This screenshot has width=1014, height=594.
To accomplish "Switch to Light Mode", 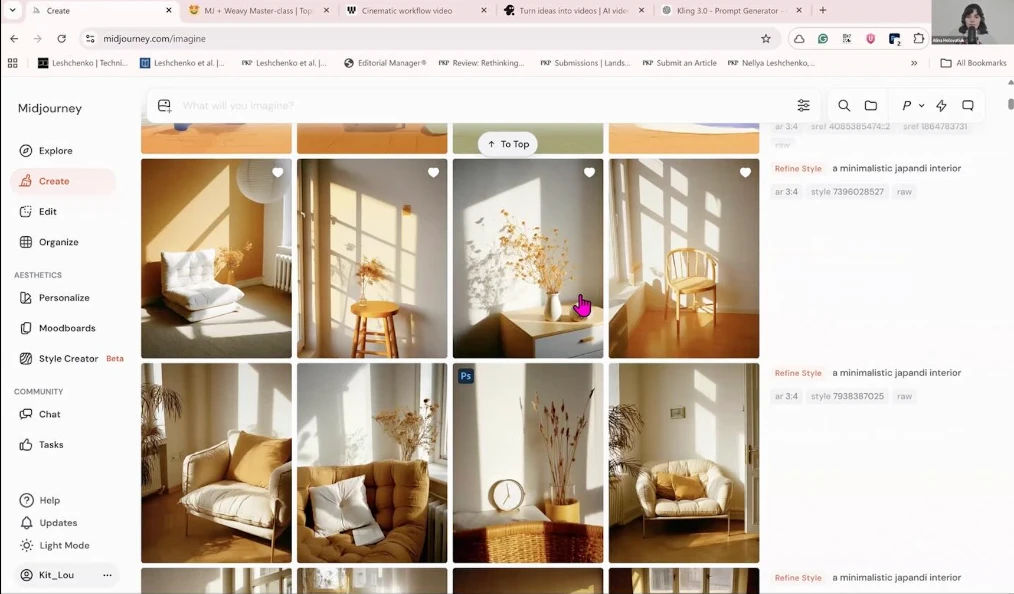I will coord(63,545).
